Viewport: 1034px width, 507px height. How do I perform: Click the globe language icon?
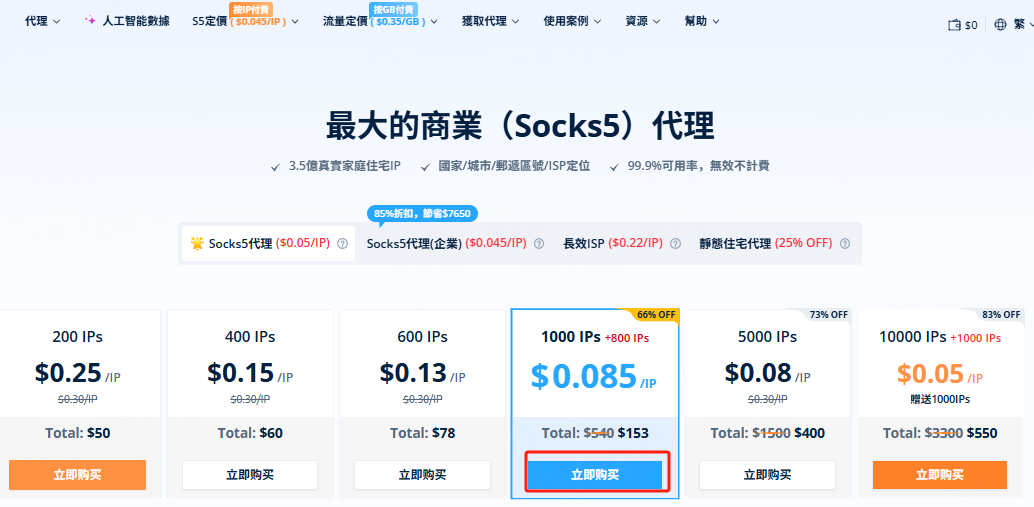[1001, 25]
